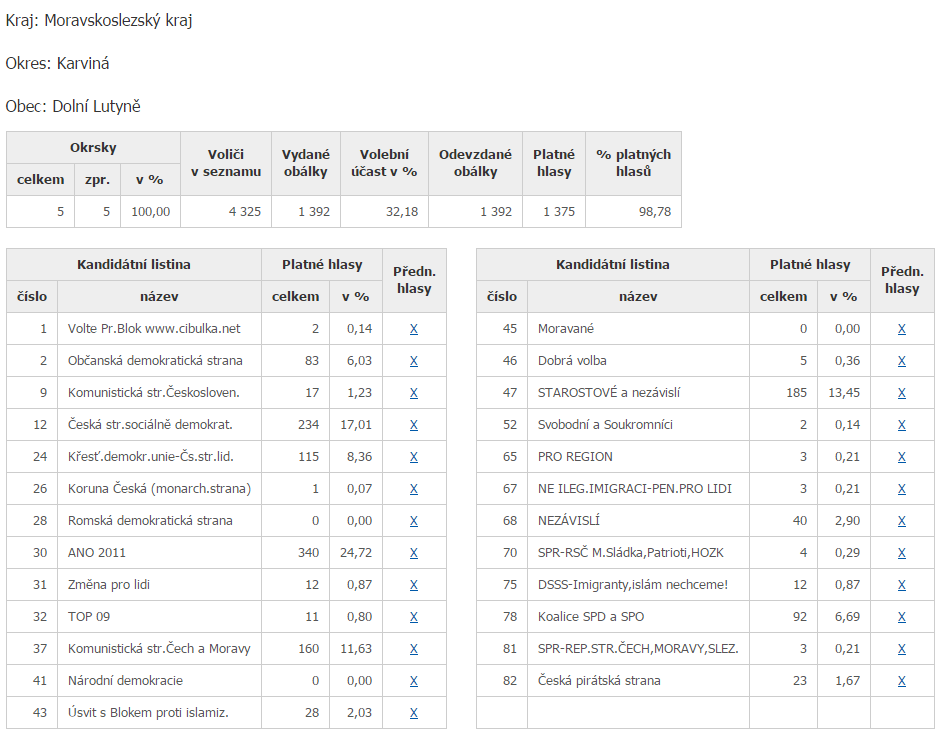Click X link for Úsvit s Blokem proti islamiz.

point(413,713)
